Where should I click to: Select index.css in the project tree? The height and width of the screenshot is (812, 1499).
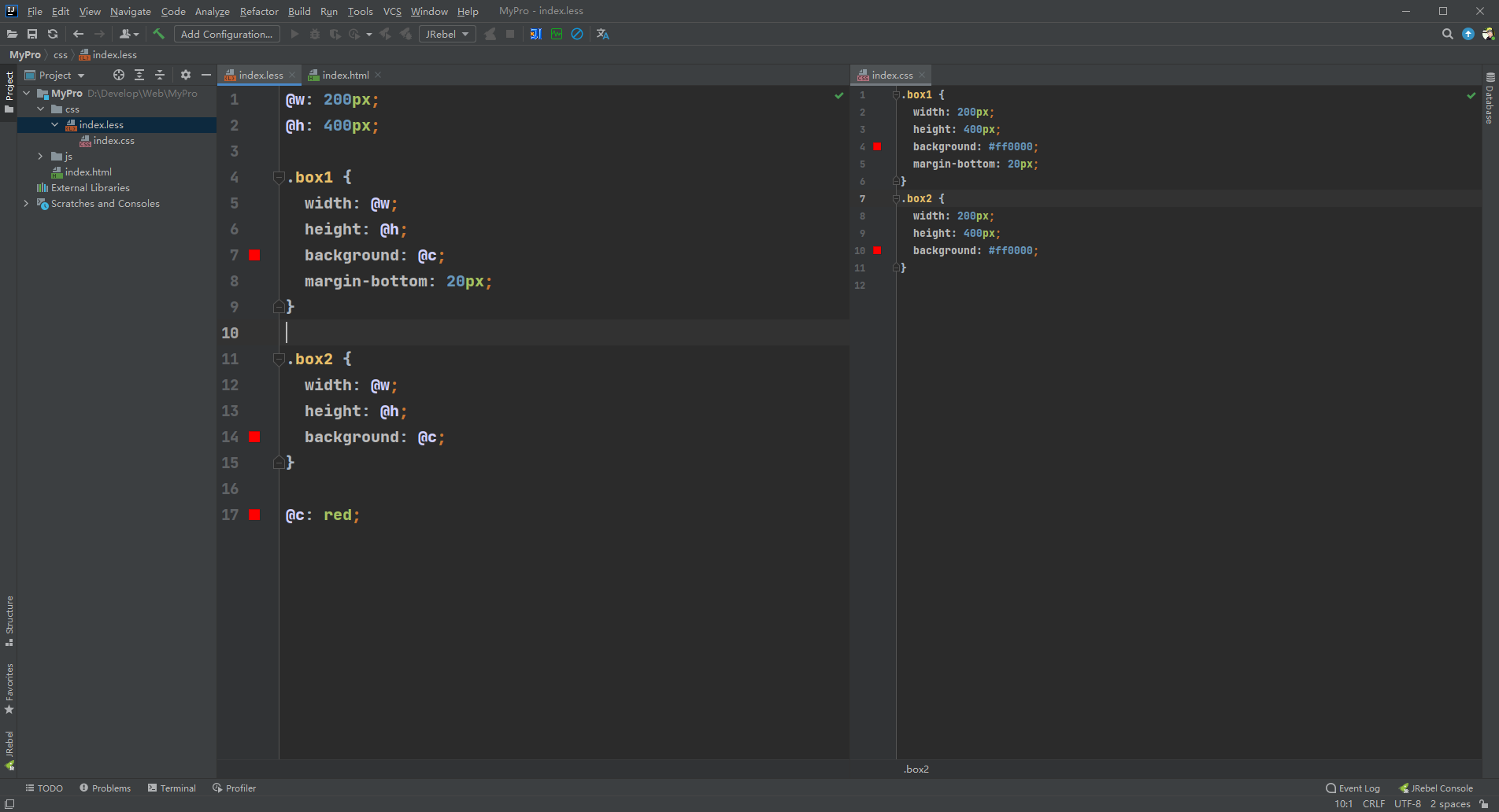tap(113, 141)
